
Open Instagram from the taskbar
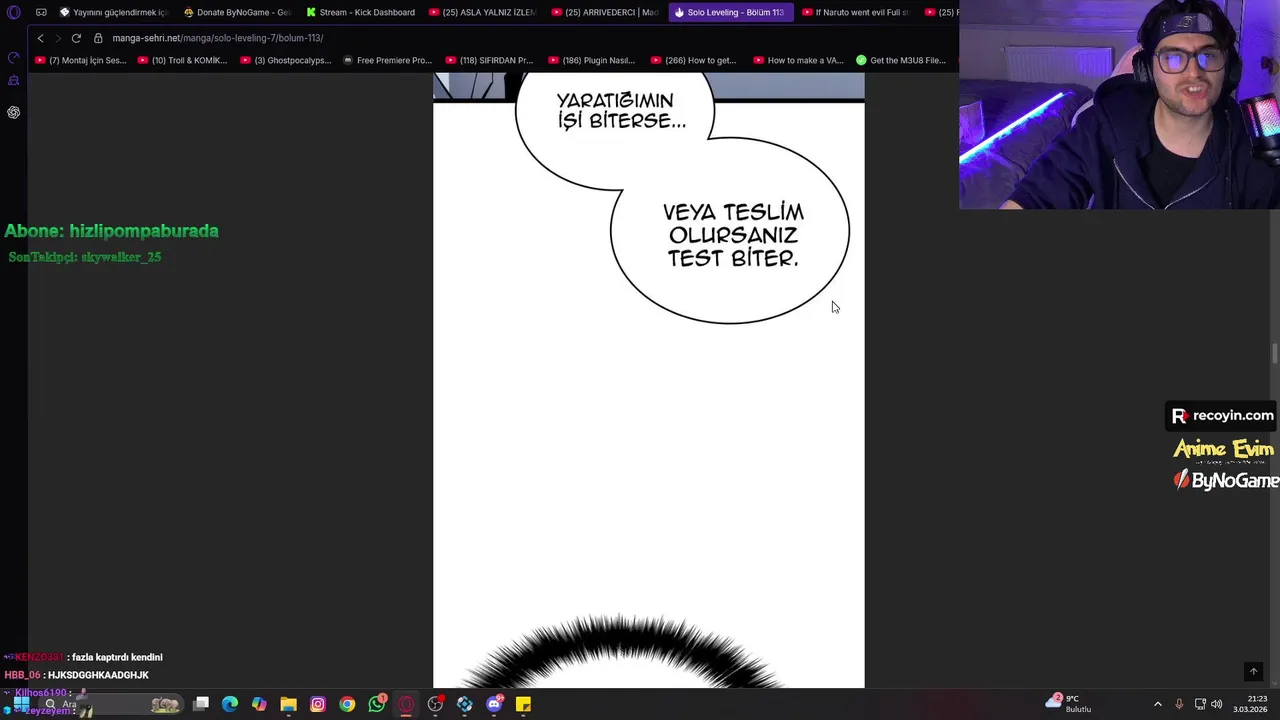point(318,704)
